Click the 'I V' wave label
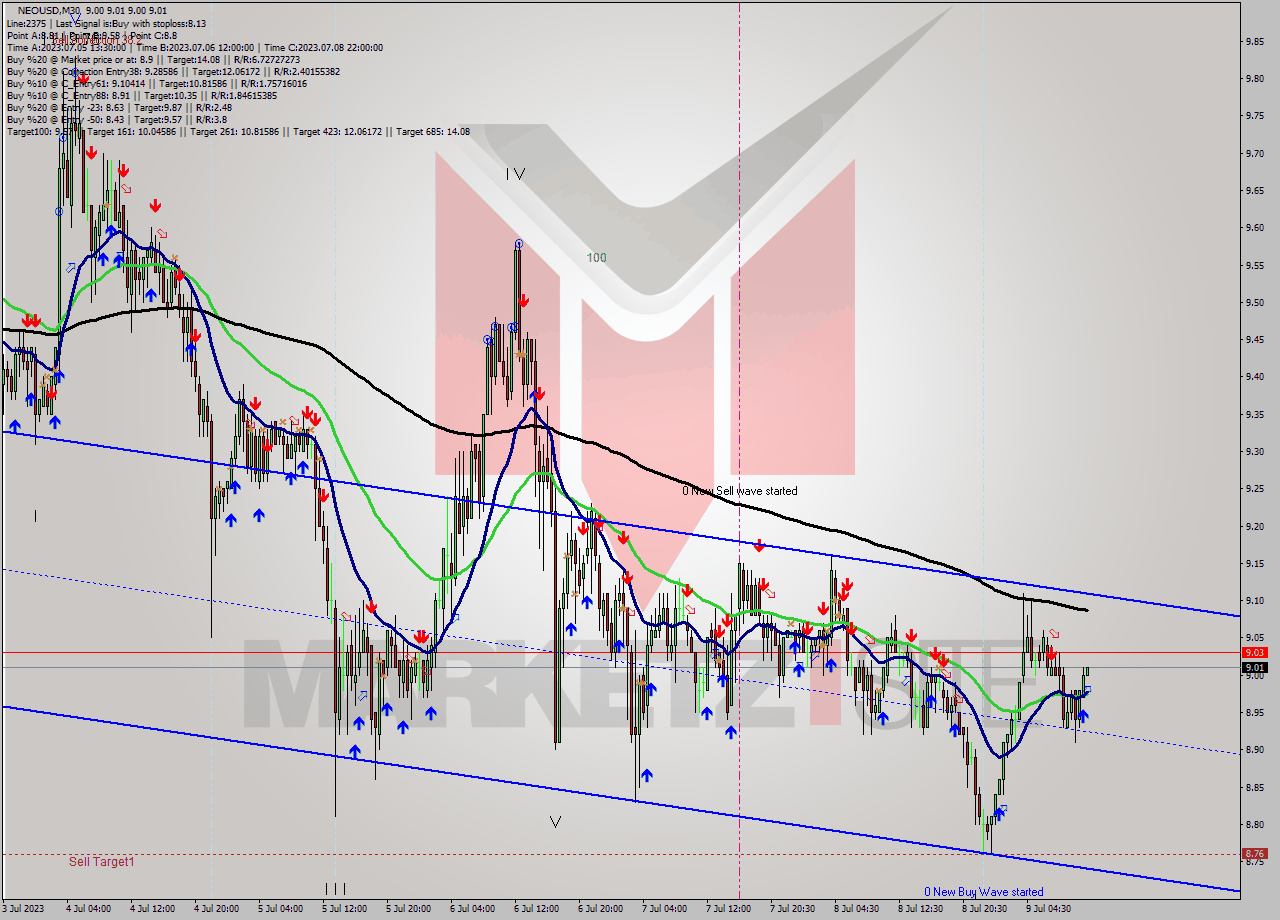Screen dimensions: 1280x920 pos(515,174)
